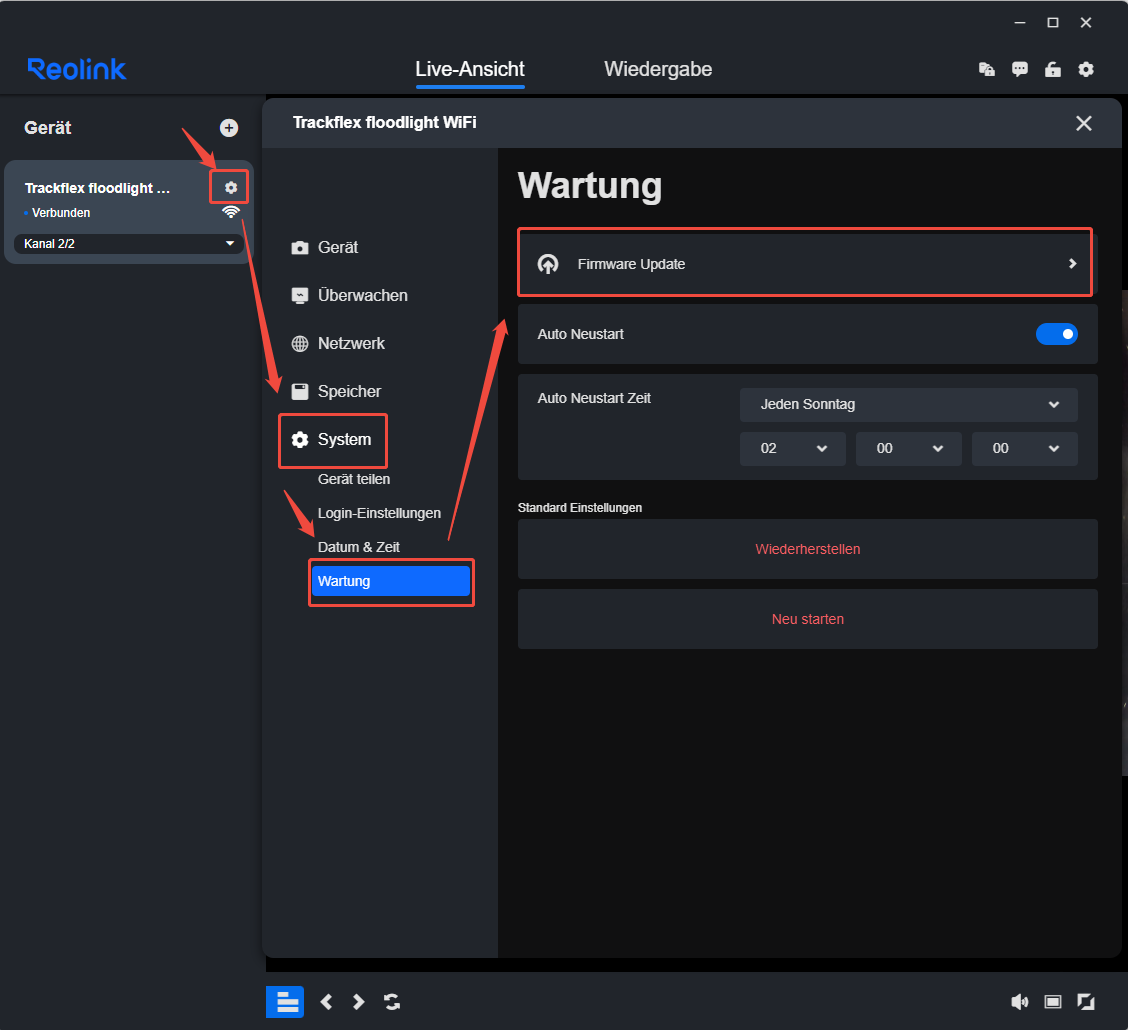This screenshot has height=1030, width=1128.
Task: Click the firmware update upload icon
Action: pos(548,264)
